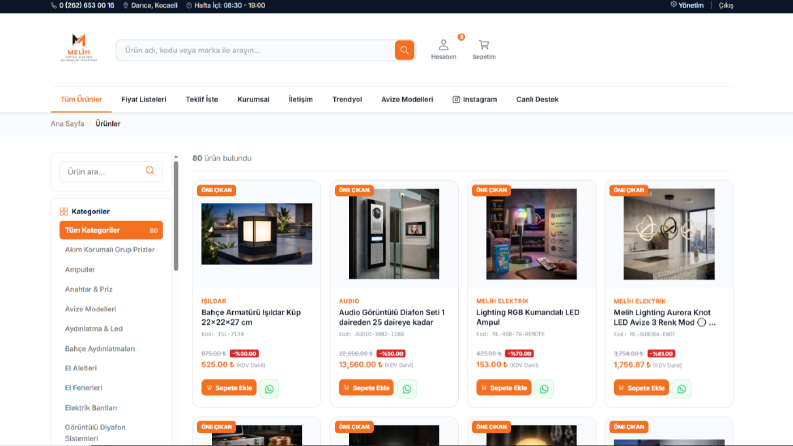
Task: Open the Kurumsal menu item
Action: (253, 99)
